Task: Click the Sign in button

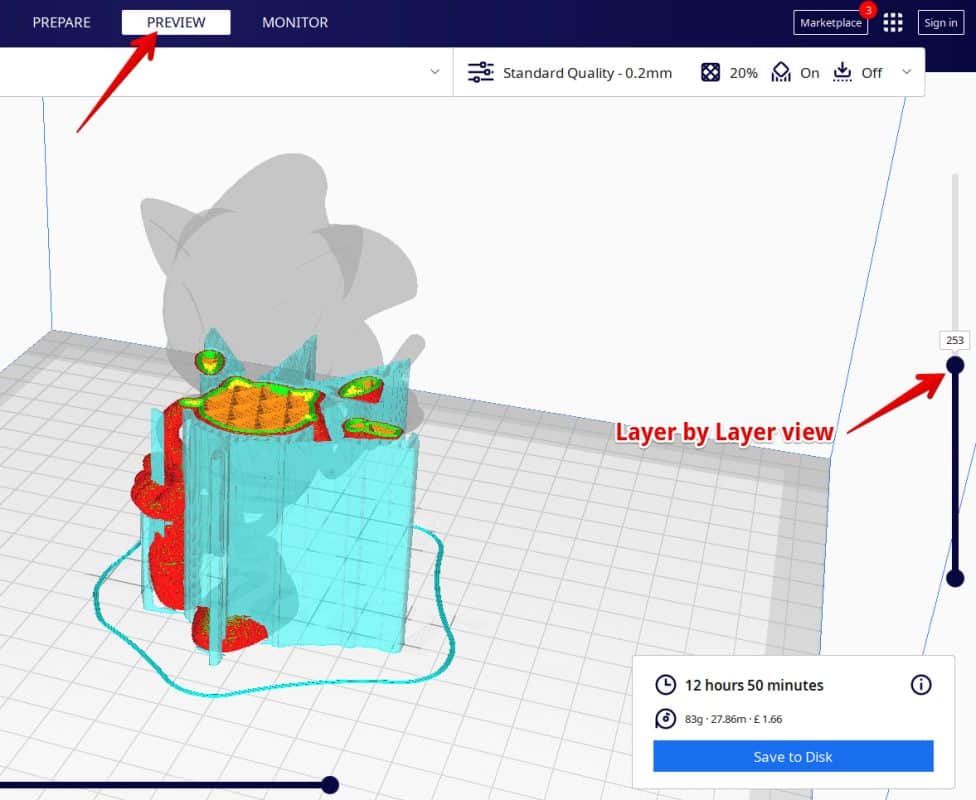Action: tap(940, 22)
